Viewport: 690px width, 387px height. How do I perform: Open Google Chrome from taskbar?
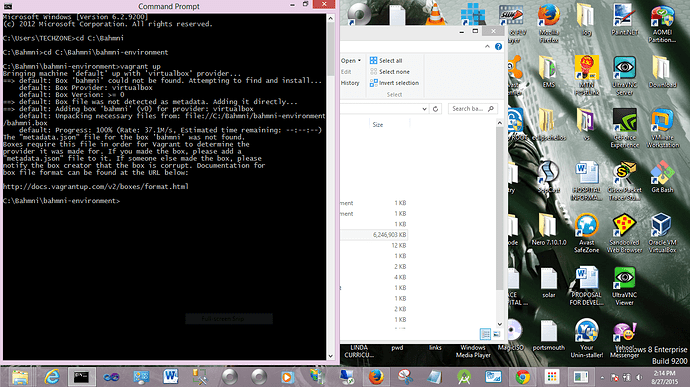pyautogui.click(x=522, y=377)
